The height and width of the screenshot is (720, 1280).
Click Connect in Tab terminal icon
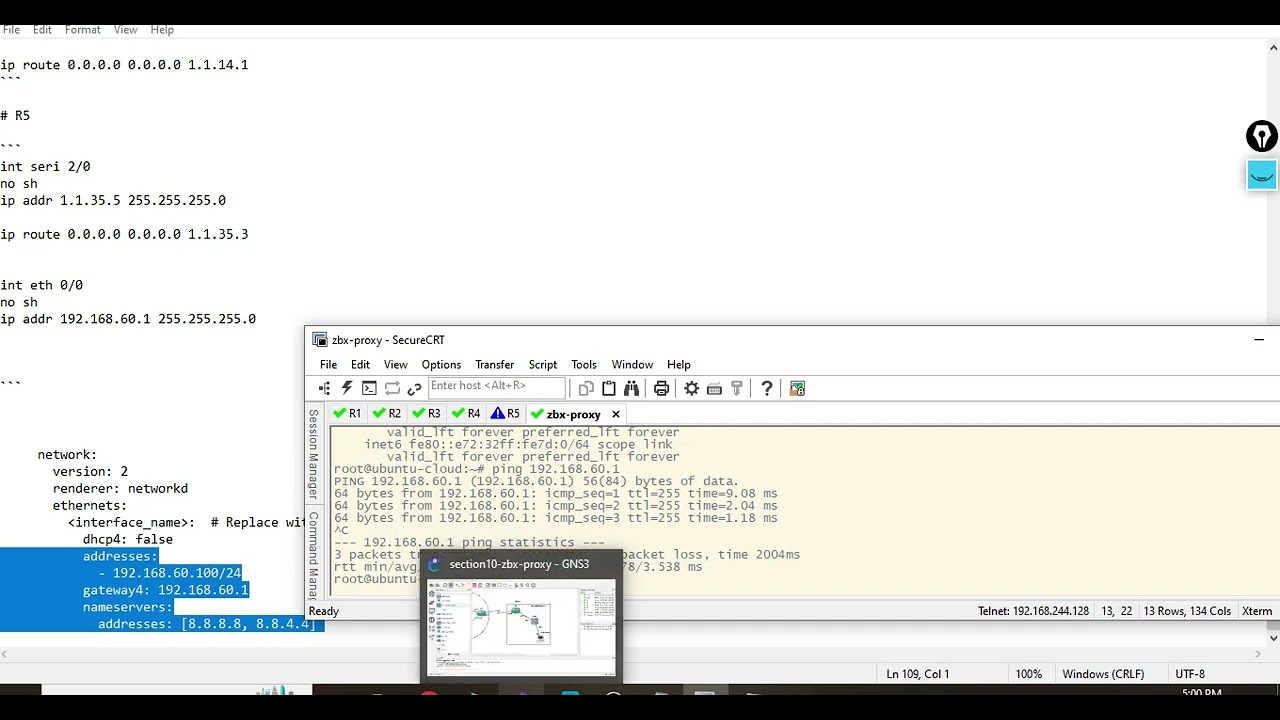pyautogui.click(x=369, y=388)
